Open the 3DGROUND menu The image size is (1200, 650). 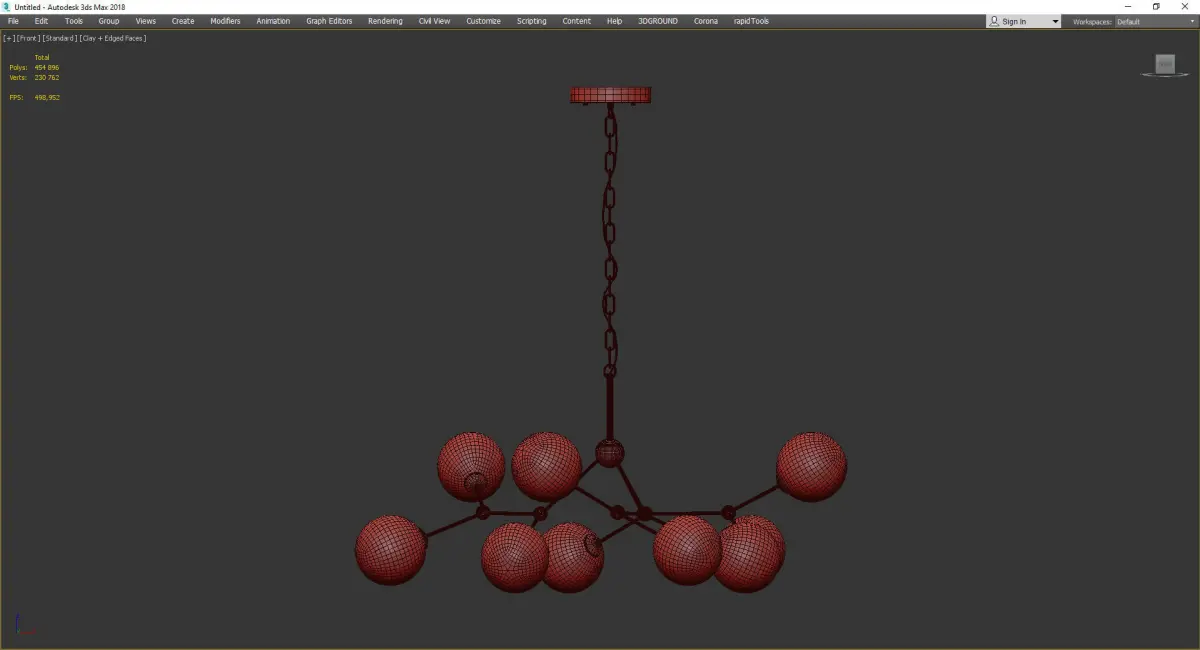[x=657, y=21]
